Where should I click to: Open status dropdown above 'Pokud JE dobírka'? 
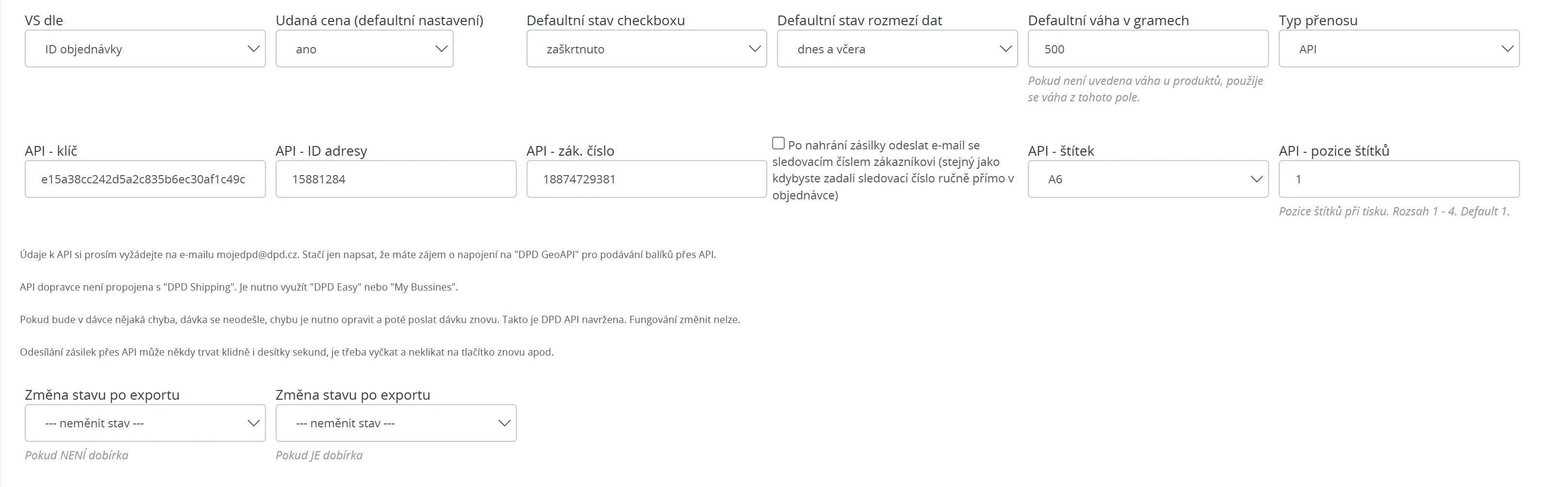point(396,423)
